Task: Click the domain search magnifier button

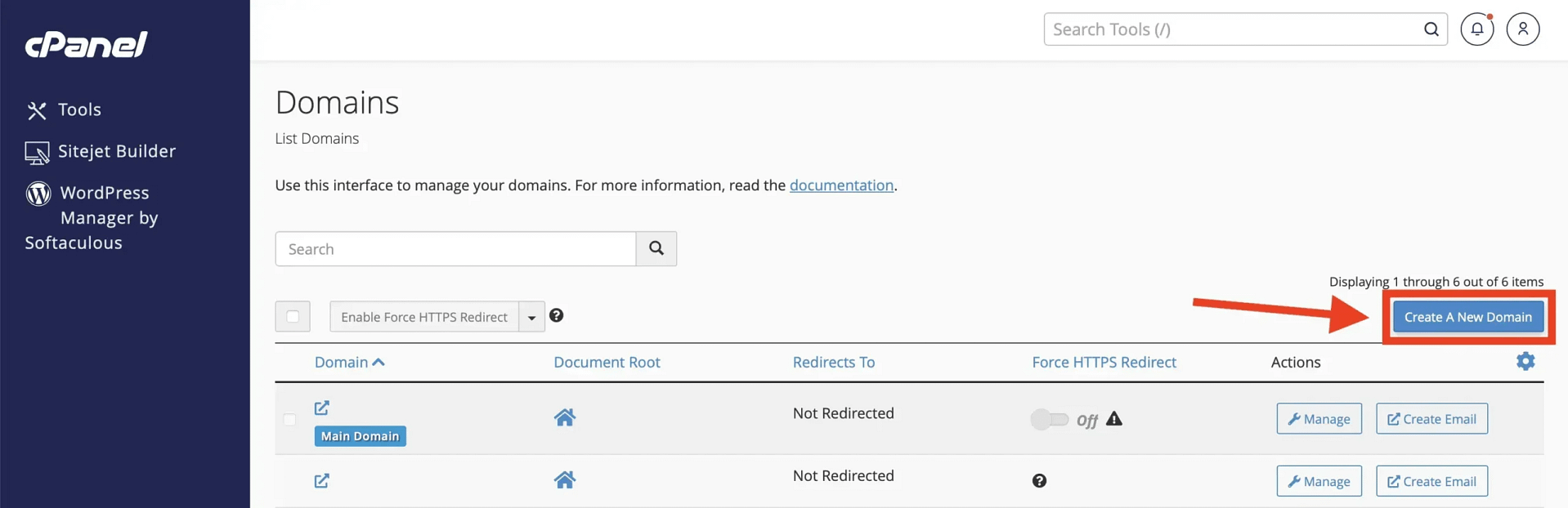Action: 656,249
